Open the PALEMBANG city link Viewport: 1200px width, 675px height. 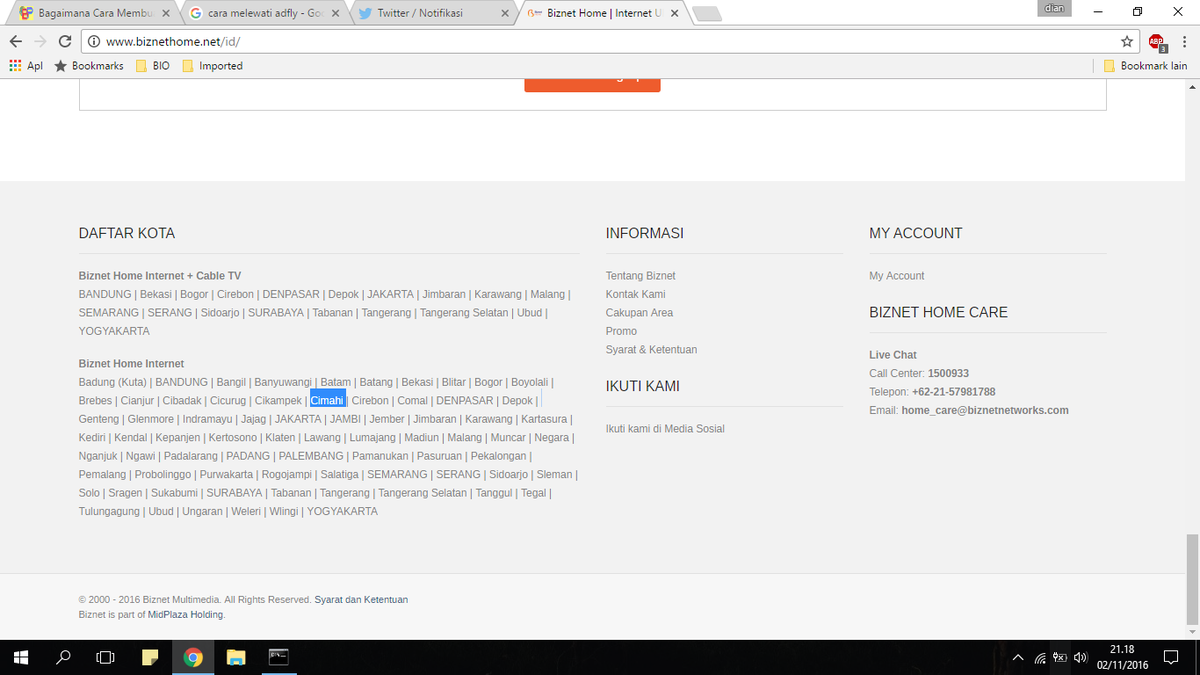[311, 456]
